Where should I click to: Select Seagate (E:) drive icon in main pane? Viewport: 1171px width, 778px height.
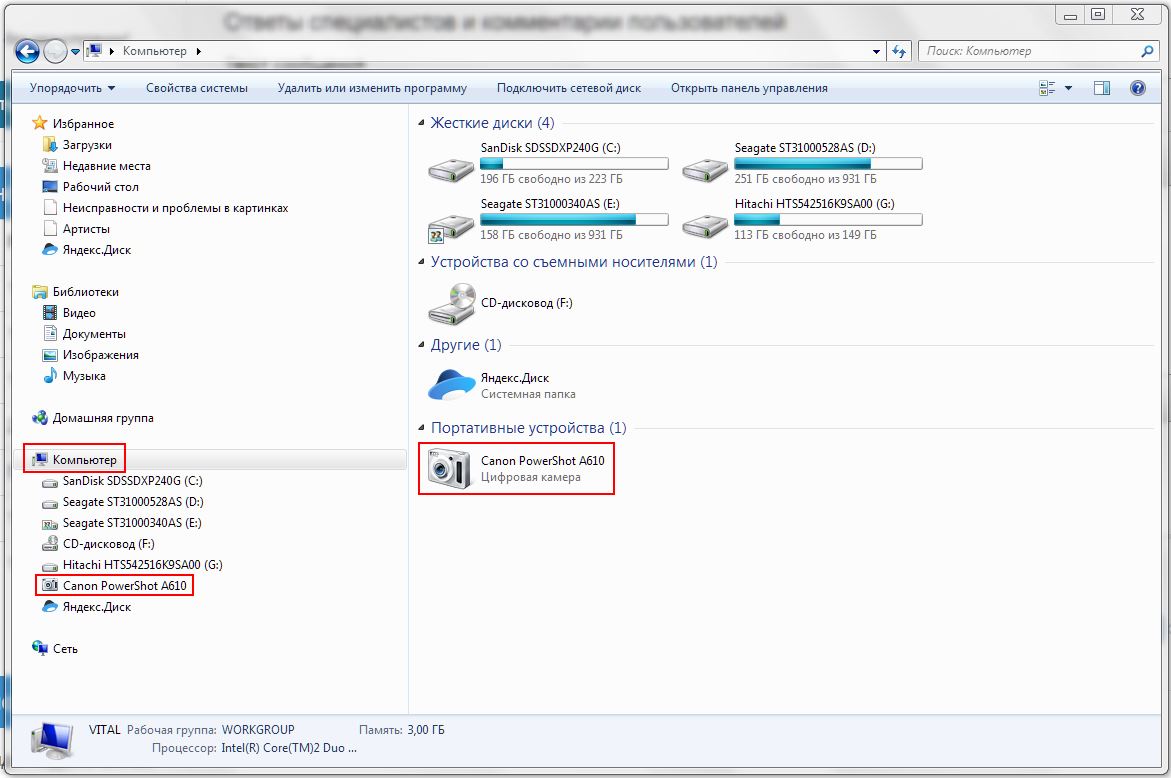tap(451, 226)
